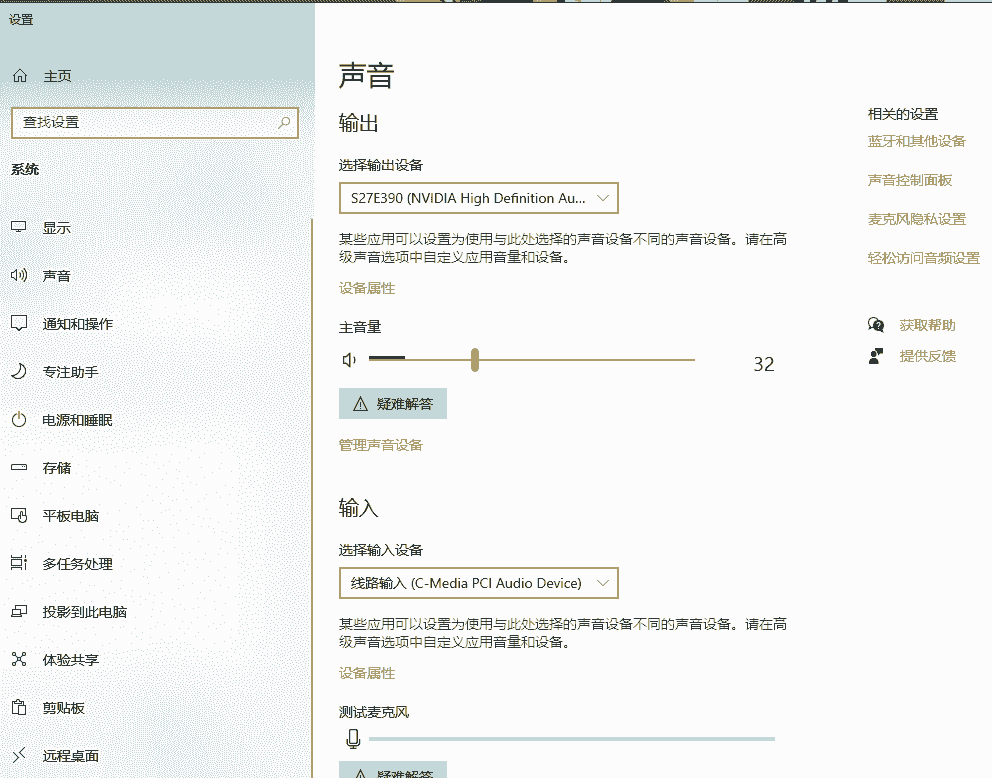Click the 输入 section heading
Image resolution: width=992 pixels, height=778 pixels.
click(358, 508)
